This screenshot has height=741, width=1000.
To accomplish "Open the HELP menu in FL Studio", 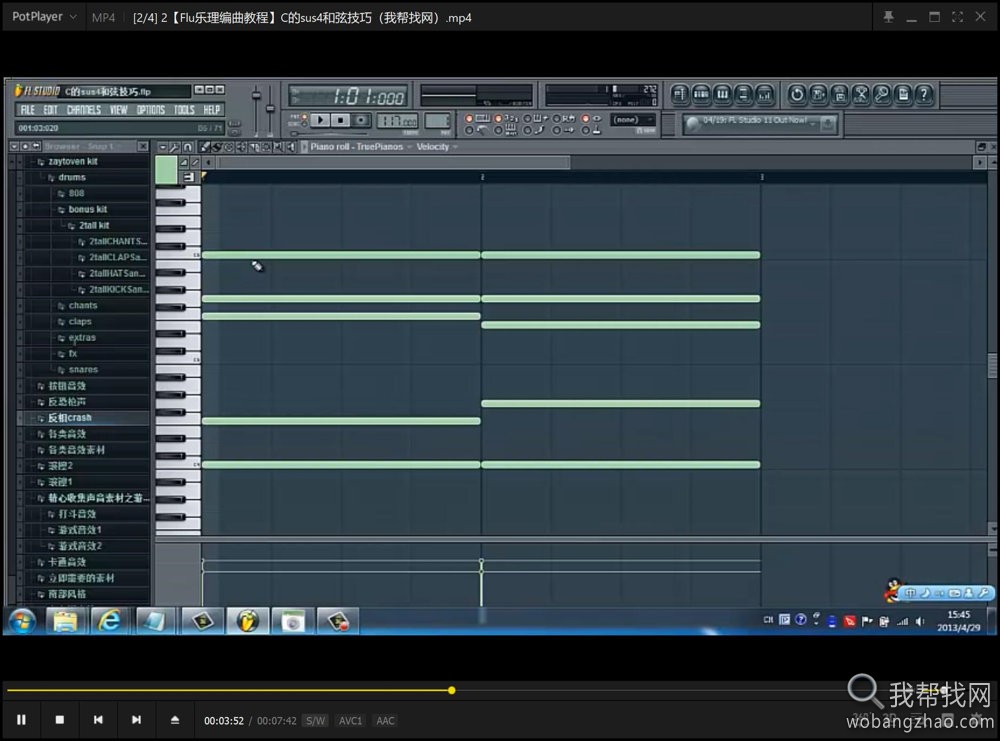I will (x=212, y=110).
